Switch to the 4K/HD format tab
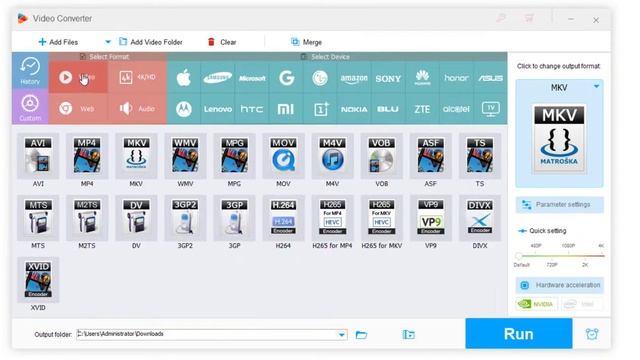This screenshot has width=640, height=360. click(x=138, y=77)
